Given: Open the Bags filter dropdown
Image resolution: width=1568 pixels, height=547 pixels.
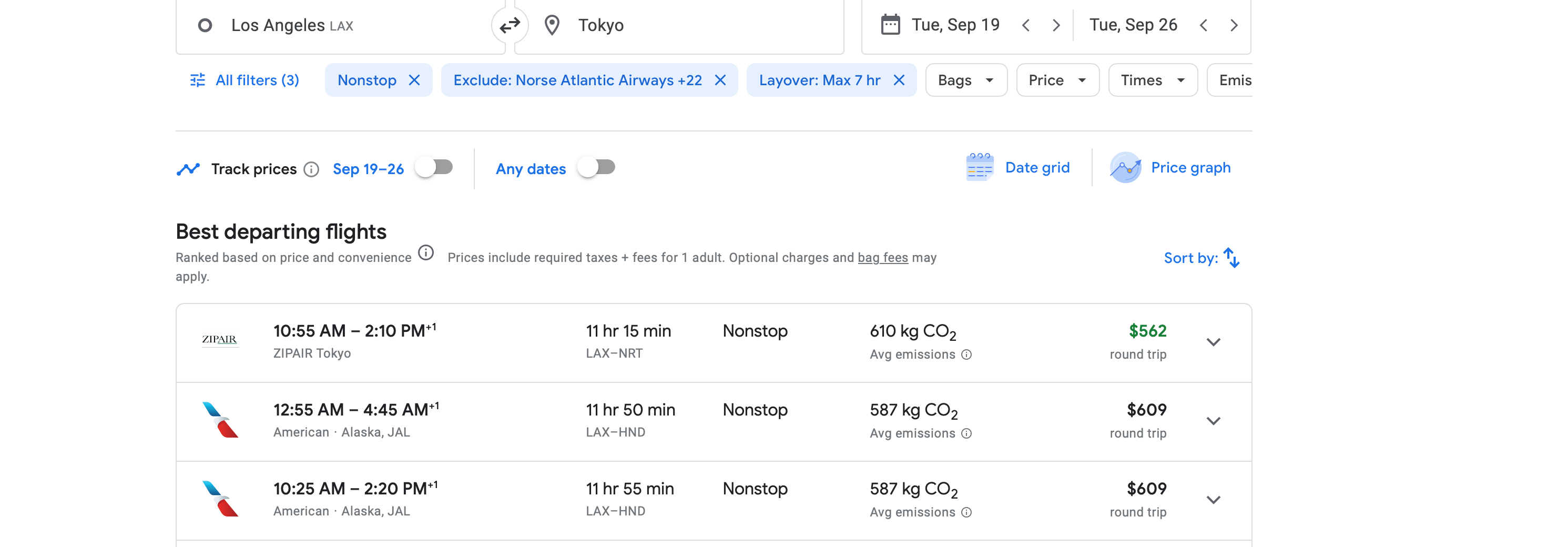Looking at the screenshot, I should click(965, 80).
